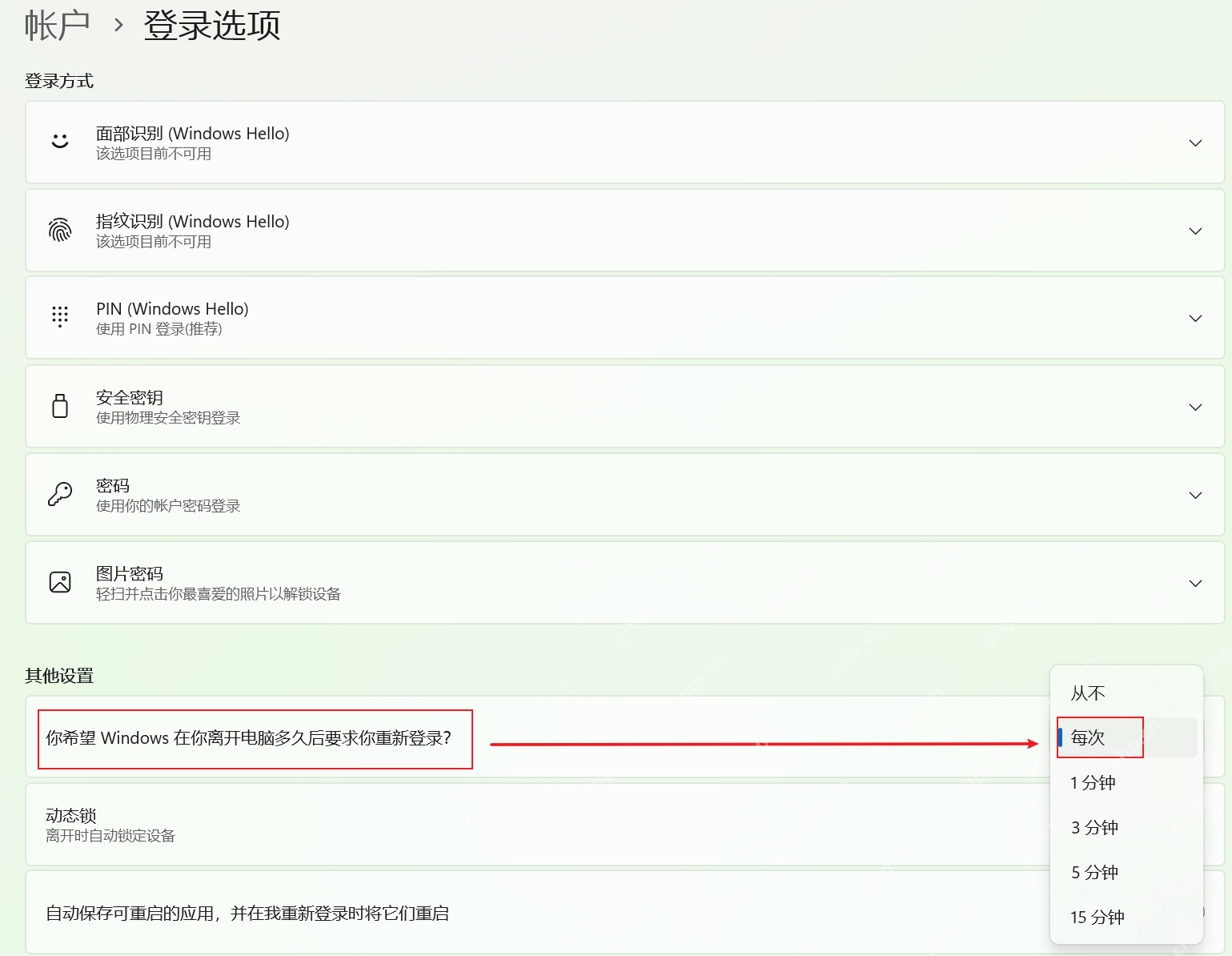
Task: Expand the 面部识别 (Windows Hello) chevron
Action: [x=1195, y=143]
